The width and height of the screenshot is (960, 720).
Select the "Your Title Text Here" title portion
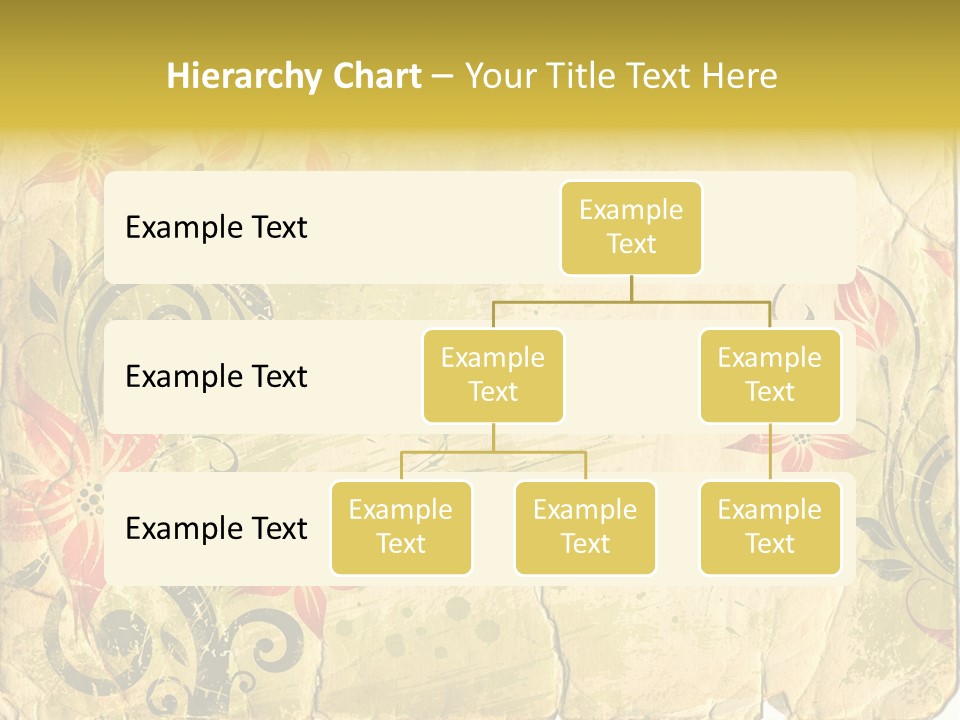tap(621, 76)
